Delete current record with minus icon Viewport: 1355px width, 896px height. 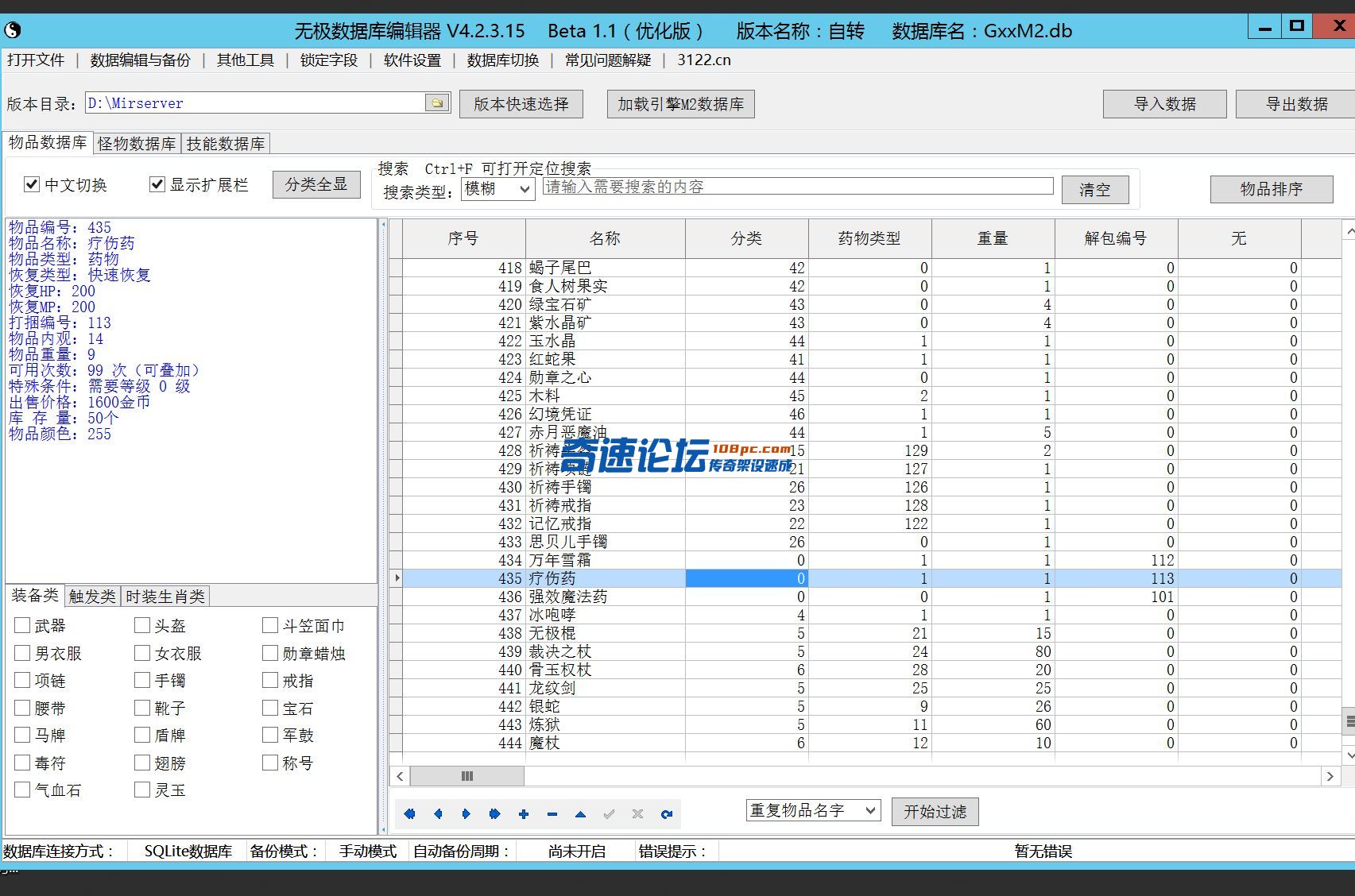(x=552, y=813)
